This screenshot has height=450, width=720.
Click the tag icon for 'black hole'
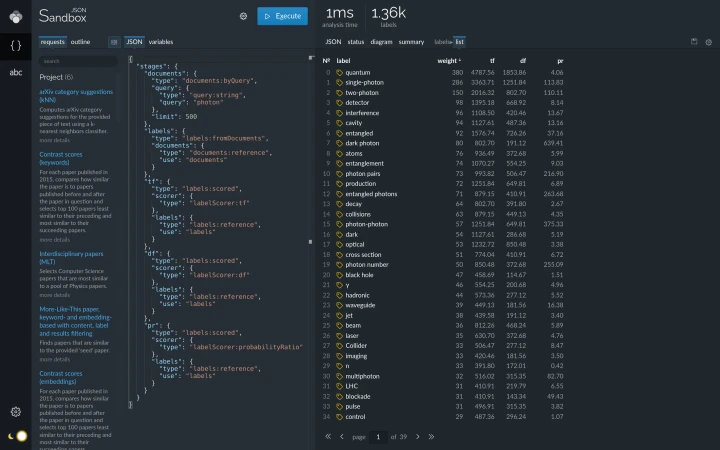(x=339, y=275)
